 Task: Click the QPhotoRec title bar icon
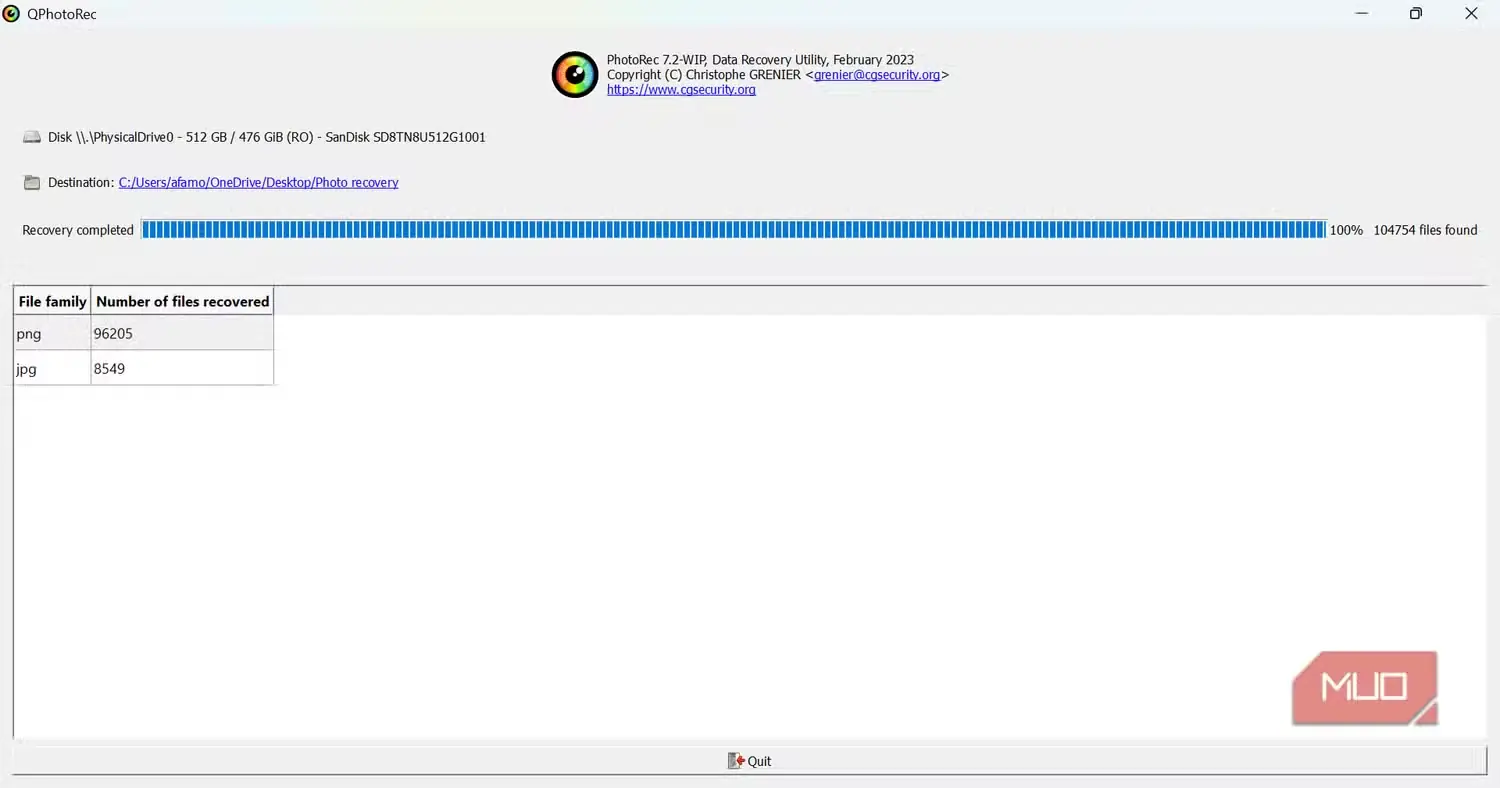tap(11, 14)
